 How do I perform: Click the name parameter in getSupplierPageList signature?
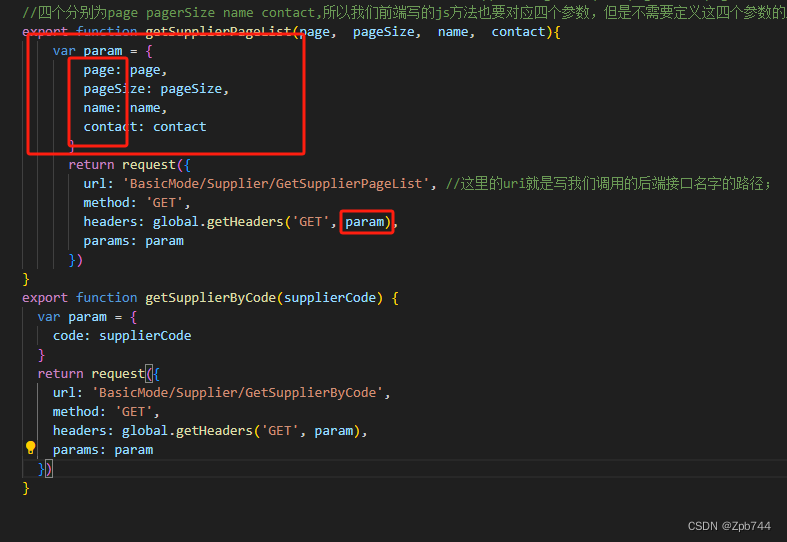tap(452, 32)
